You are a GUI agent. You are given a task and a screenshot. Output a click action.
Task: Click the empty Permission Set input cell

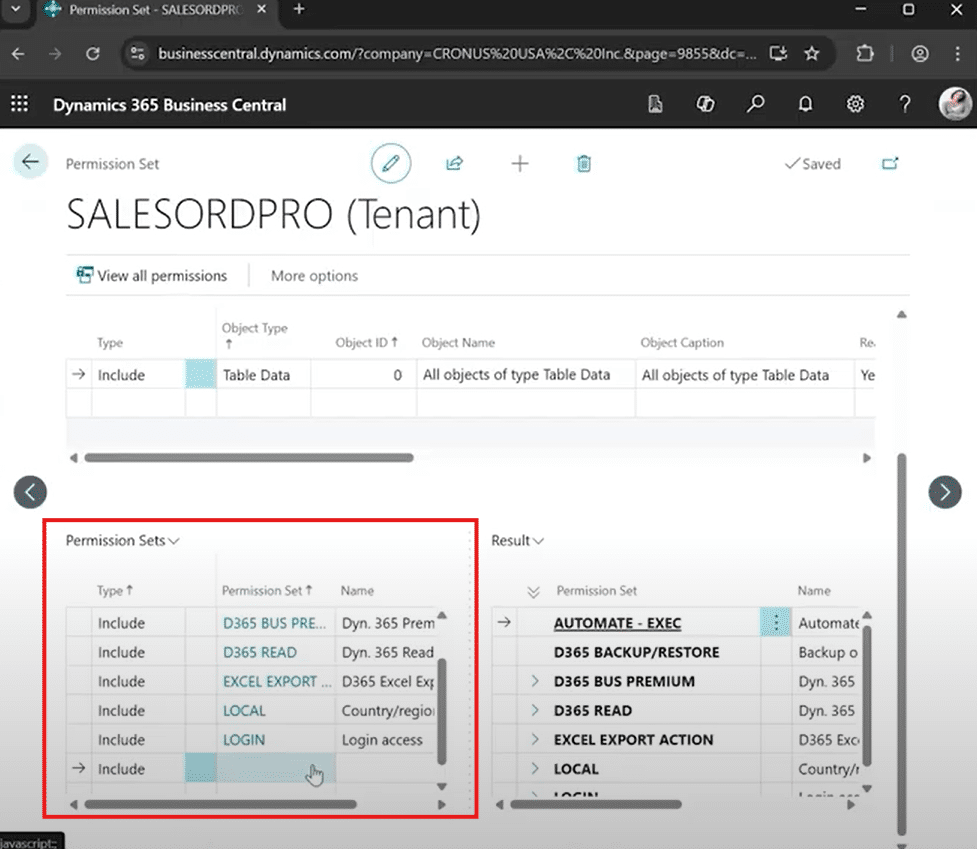click(275, 769)
